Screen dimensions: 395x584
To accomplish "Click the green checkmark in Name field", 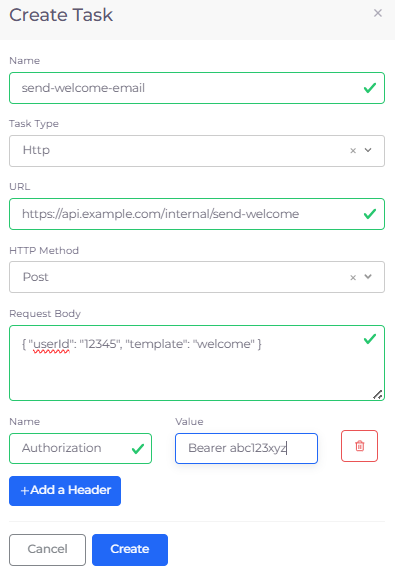I will click(370, 88).
